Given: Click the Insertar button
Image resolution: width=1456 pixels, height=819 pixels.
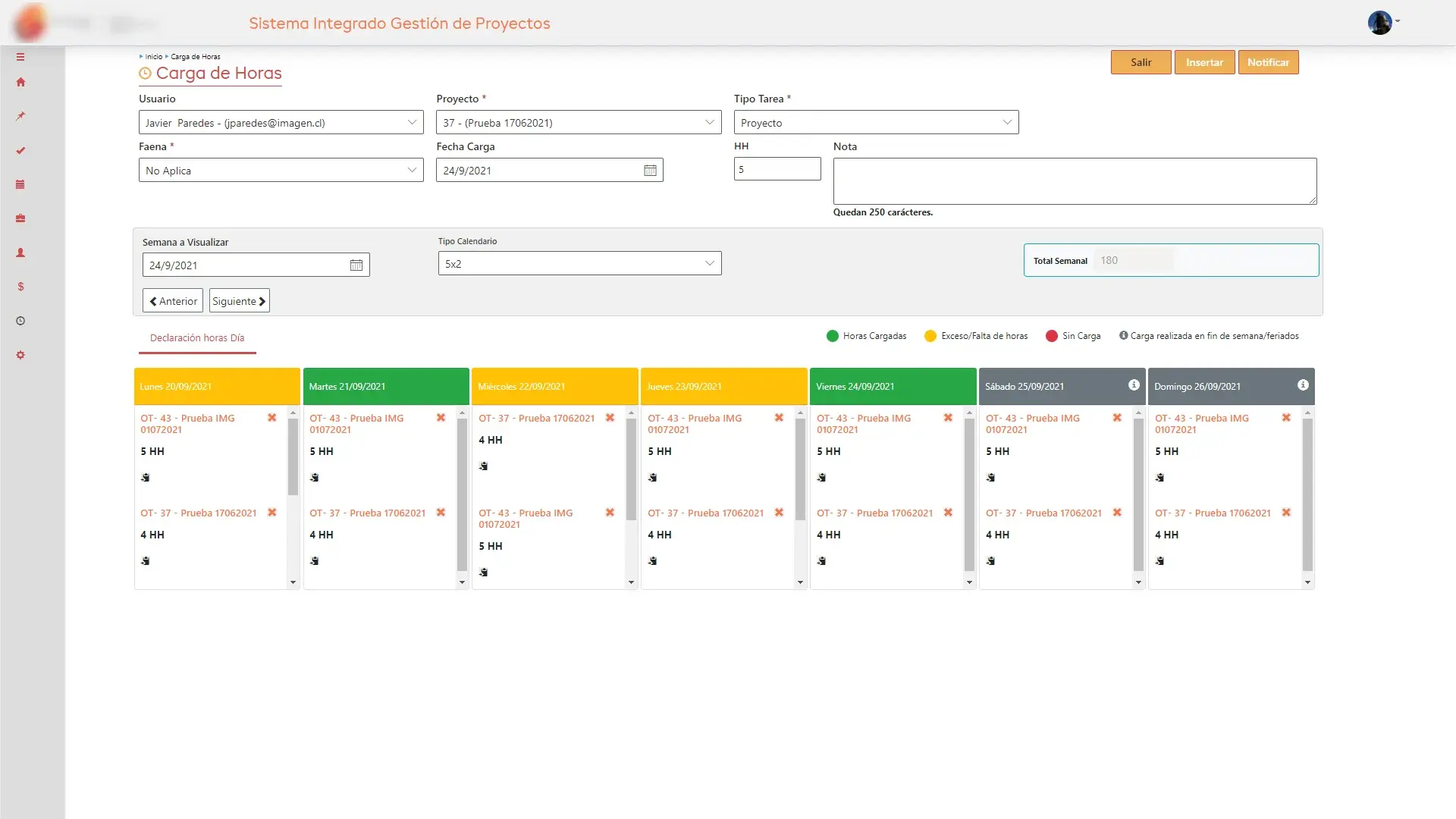Looking at the screenshot, I should (1204, 62).
